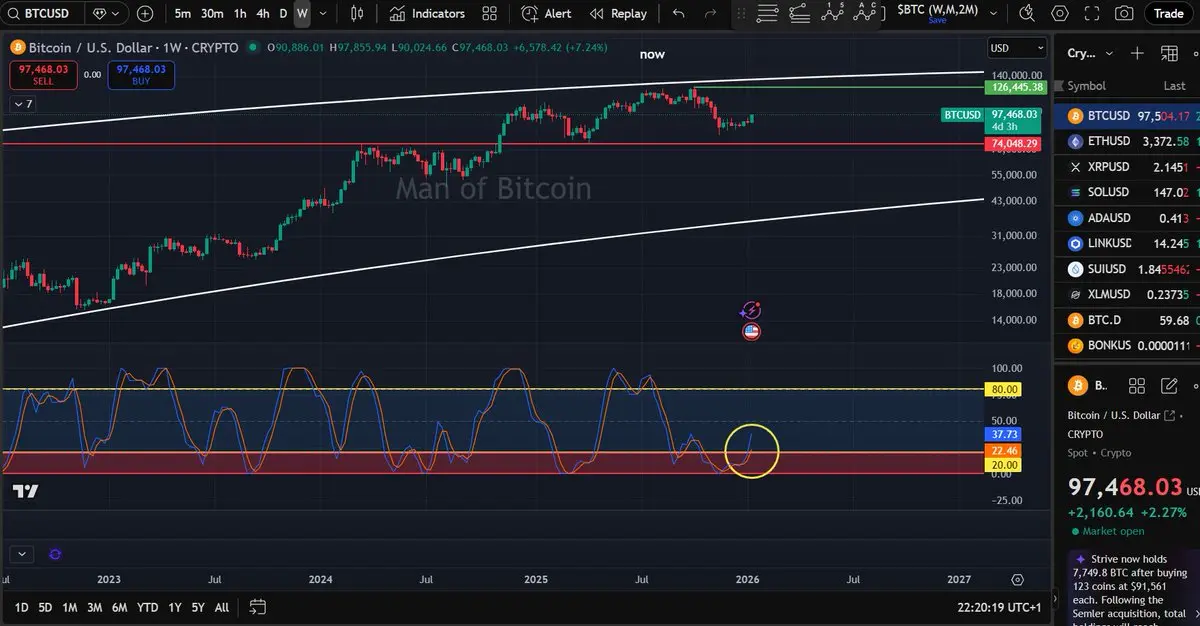Collapse the lower pane chevron button
The image size is (1200, 626).
tap(23, 553)
